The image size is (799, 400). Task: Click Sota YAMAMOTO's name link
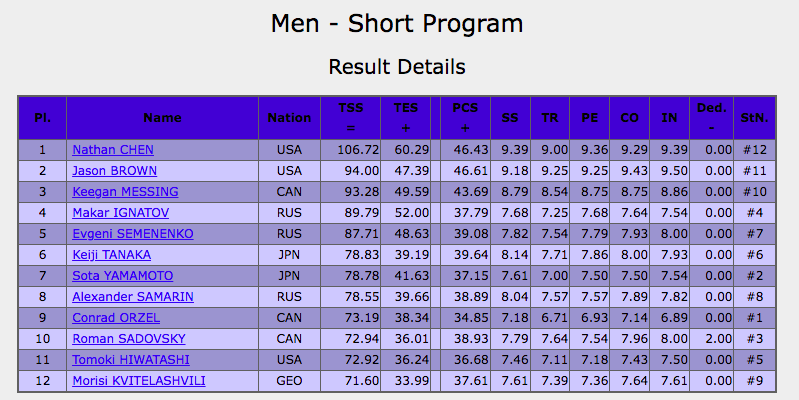click(x=121, y=275)
